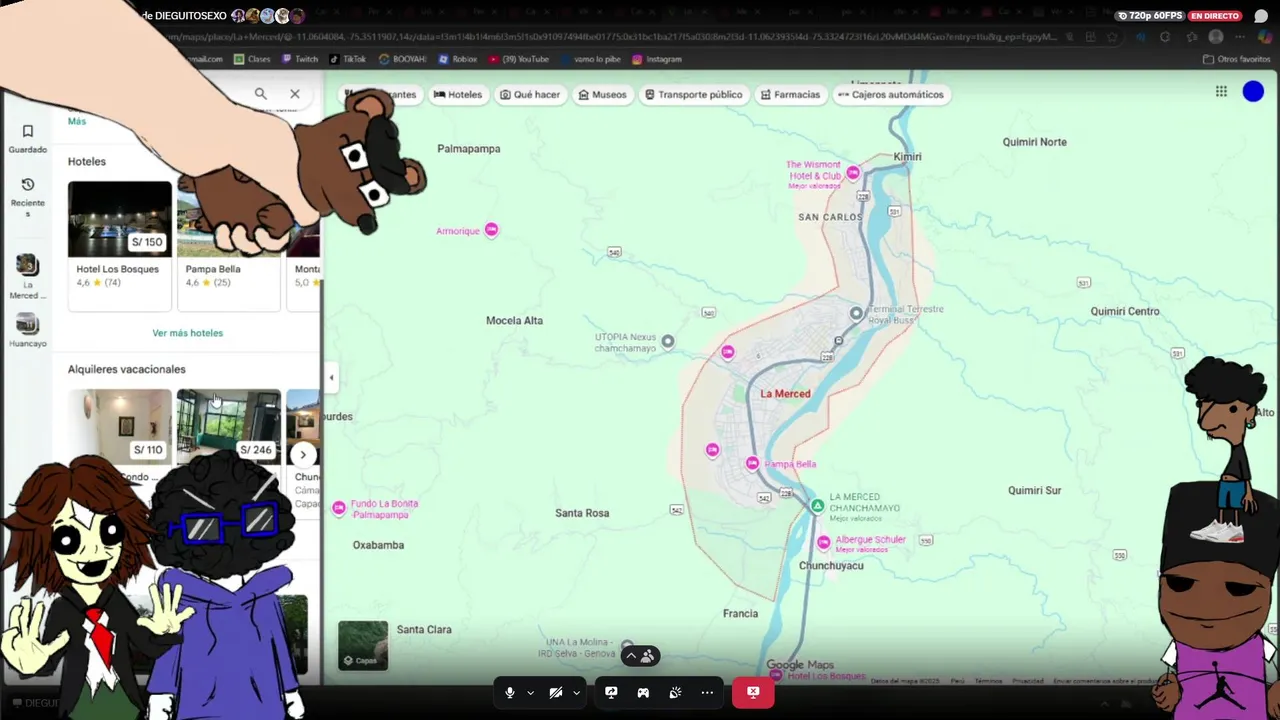The image size is (1280, 720).
Task: Click the Chunchuyacu map label
Action: [831, 566]
